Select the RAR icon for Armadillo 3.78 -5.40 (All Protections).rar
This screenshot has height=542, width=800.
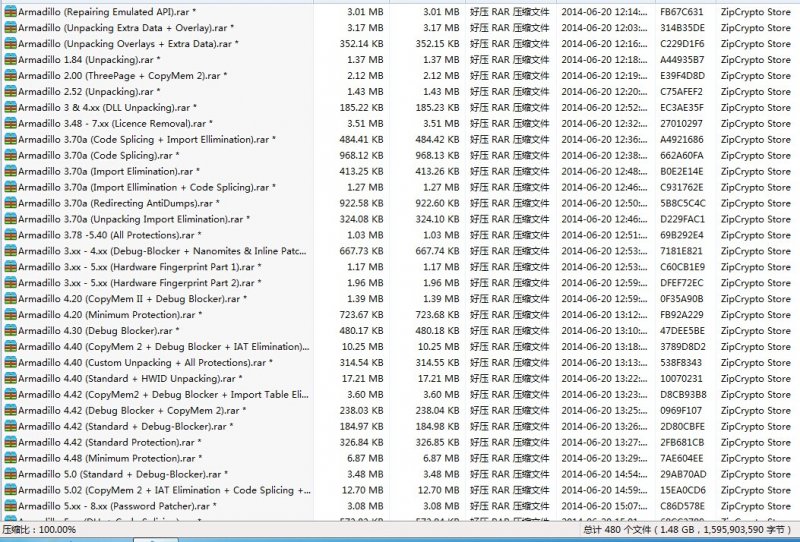coord(10,235)
